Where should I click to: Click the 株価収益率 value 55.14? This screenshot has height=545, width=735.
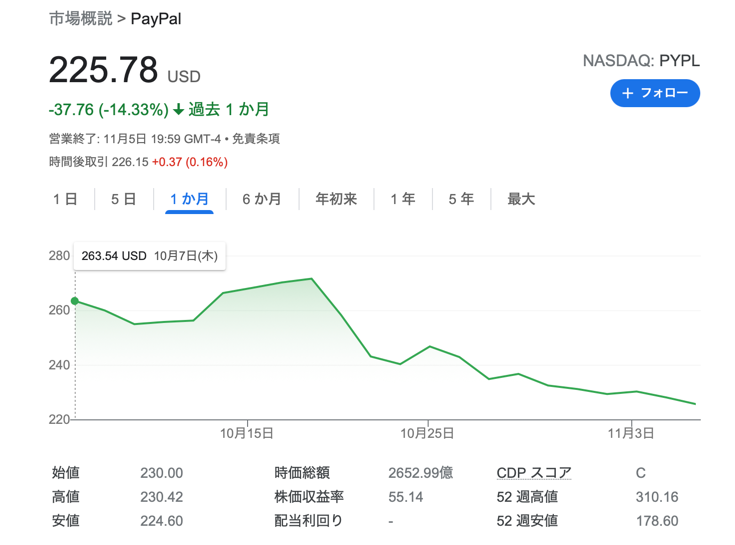point(405,497)
